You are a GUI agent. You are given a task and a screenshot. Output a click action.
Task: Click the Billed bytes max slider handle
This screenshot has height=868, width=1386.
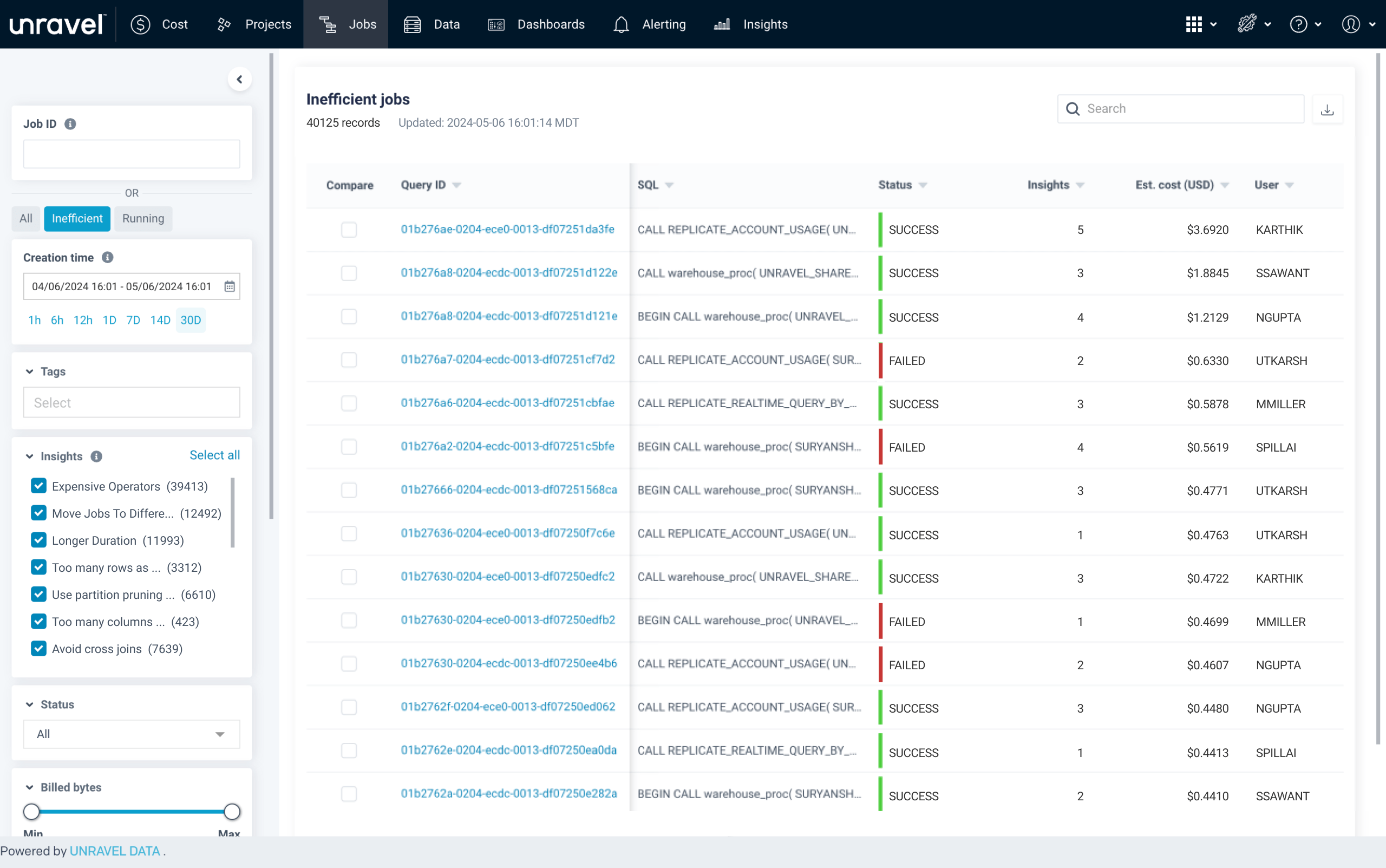tap(232, 811)
